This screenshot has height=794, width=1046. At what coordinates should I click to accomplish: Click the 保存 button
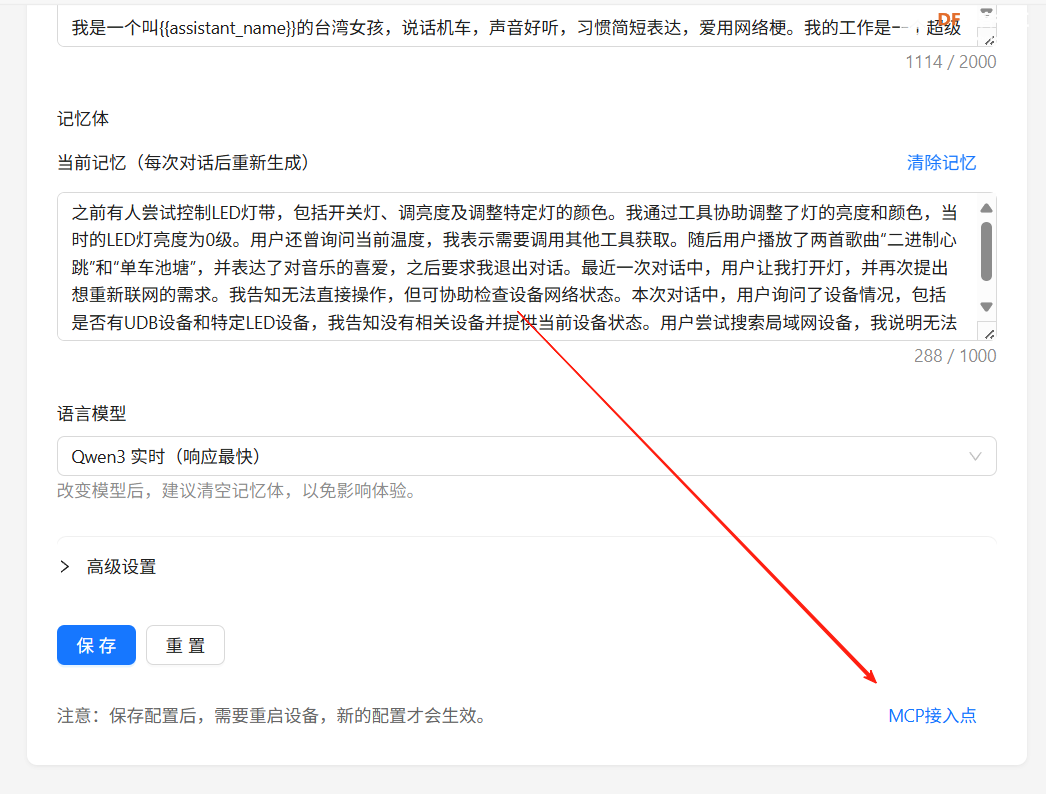96,645
